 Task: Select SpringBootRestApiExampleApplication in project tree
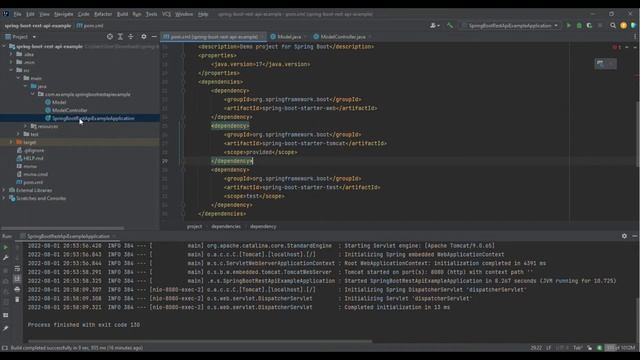pyautogui.click(x=93, y=118)
